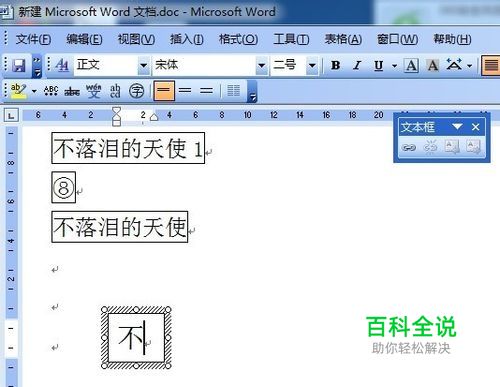Open the 工具(T) menu
Screen dimensions: 500x387
(291, 39)
